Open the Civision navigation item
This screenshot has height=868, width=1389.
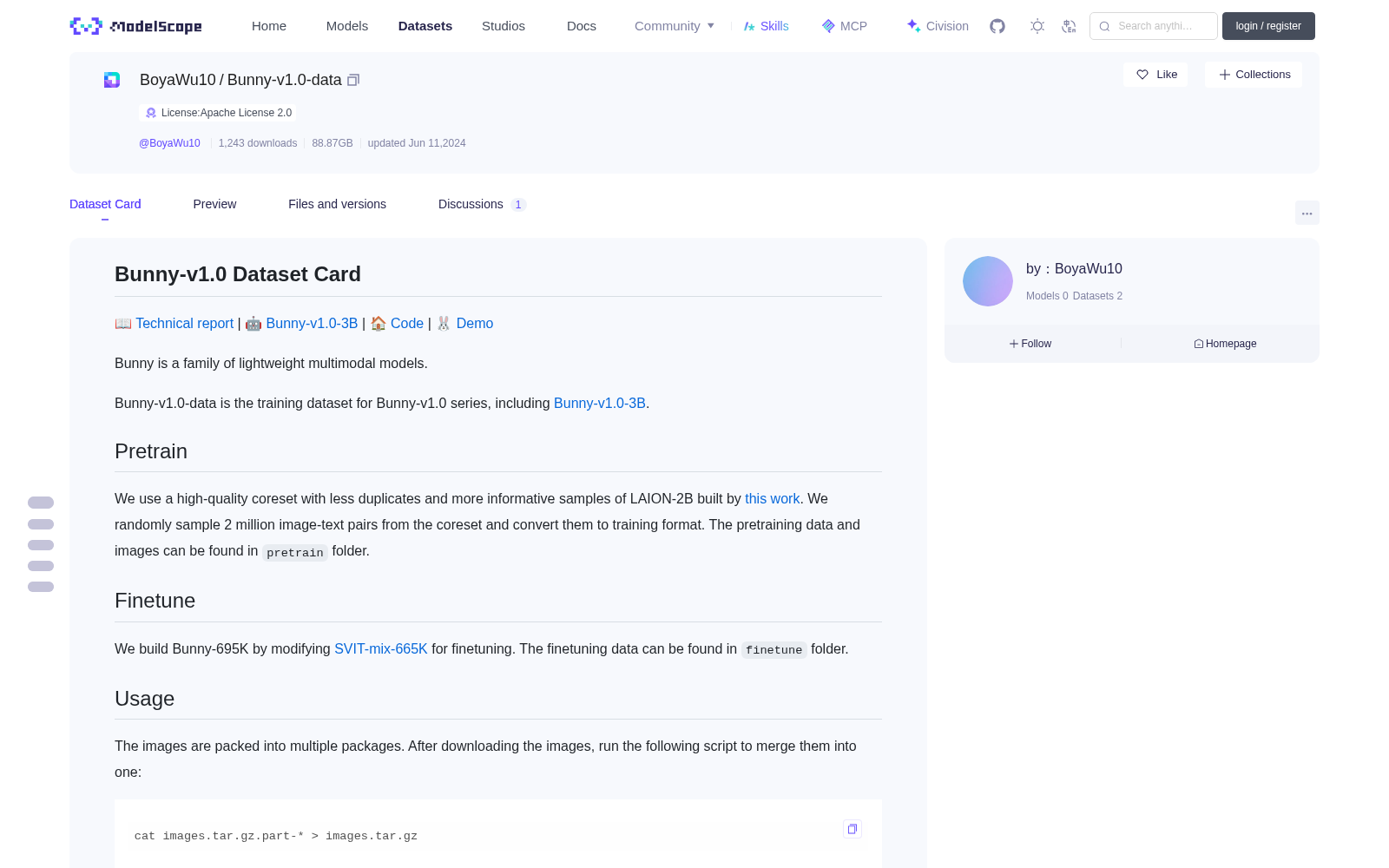pos(938,26)
